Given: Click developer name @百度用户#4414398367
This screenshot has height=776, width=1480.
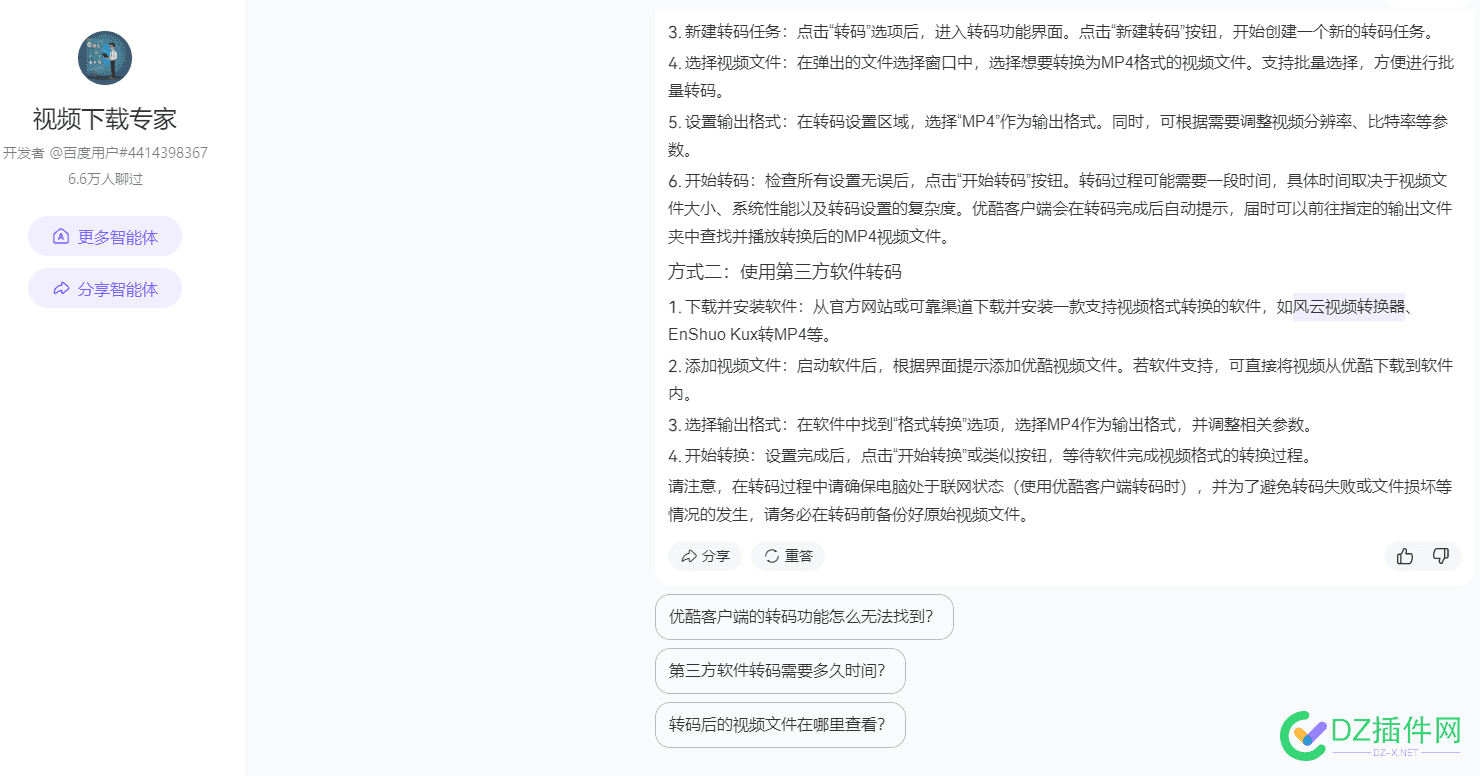Looking at the screenshot, I should pos(129,153).
